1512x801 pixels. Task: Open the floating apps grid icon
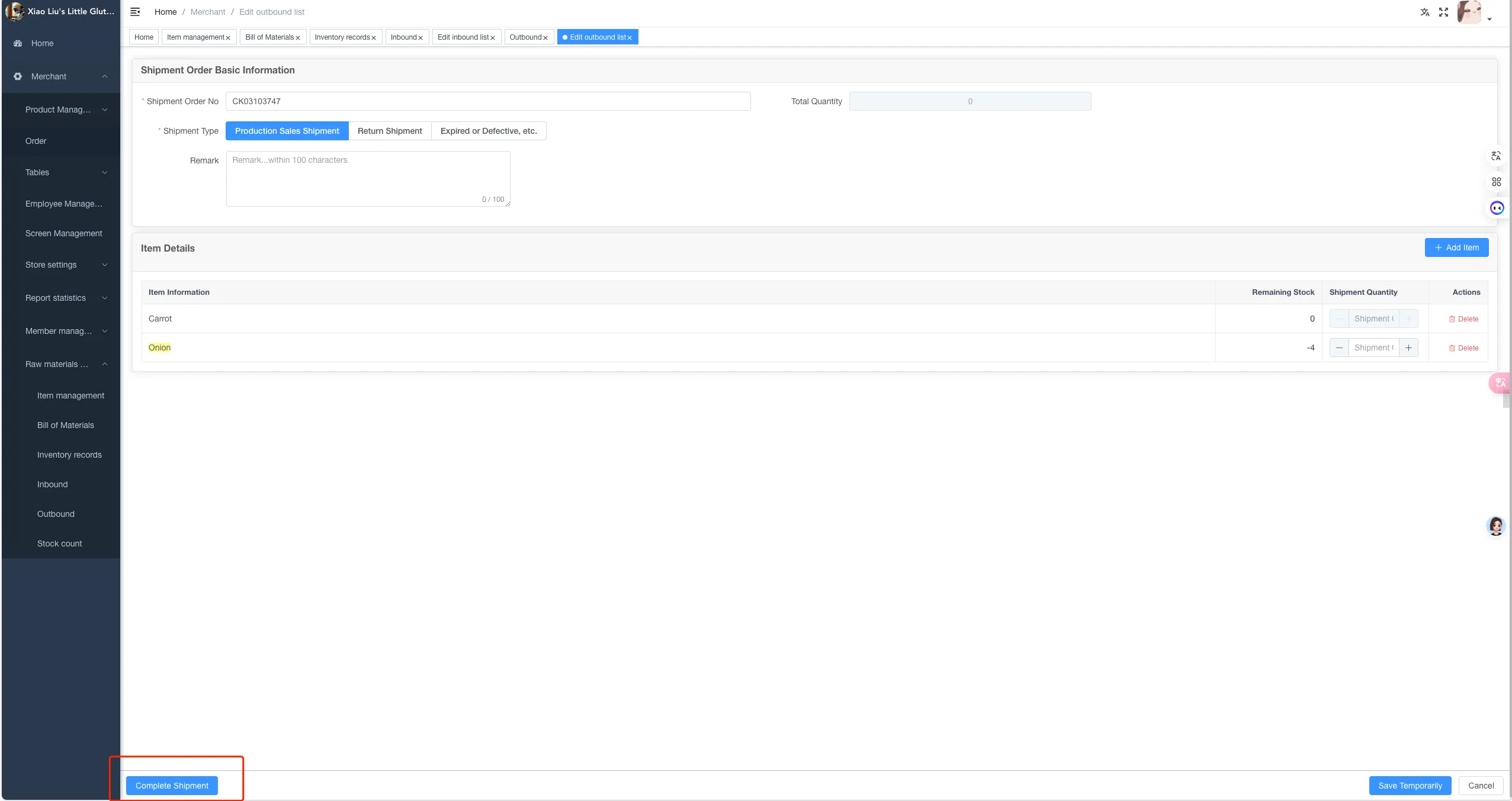(x=1496, y=182)
